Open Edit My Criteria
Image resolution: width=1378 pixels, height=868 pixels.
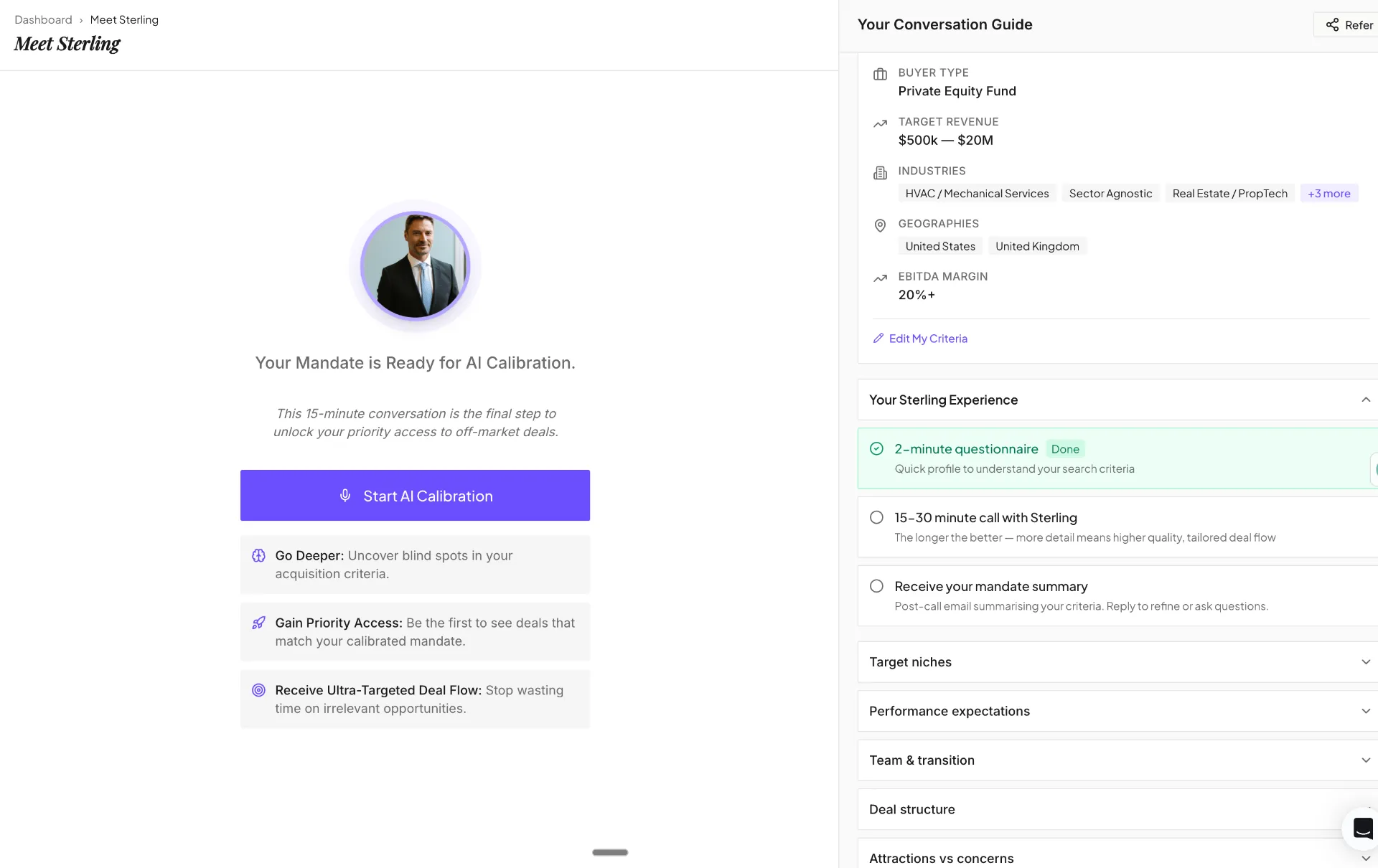click(927, 338)
